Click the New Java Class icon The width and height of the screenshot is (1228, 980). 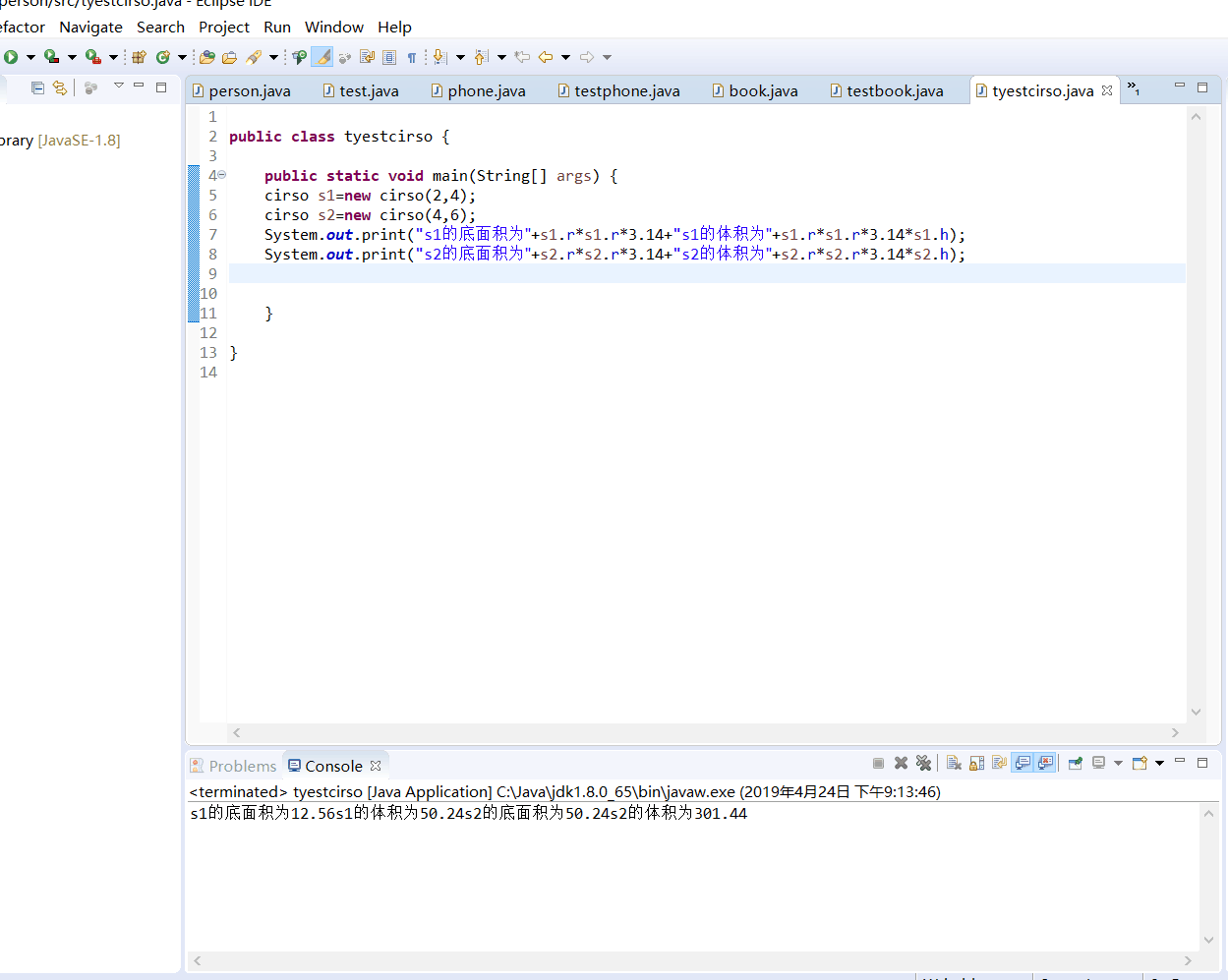coord(162,57)
